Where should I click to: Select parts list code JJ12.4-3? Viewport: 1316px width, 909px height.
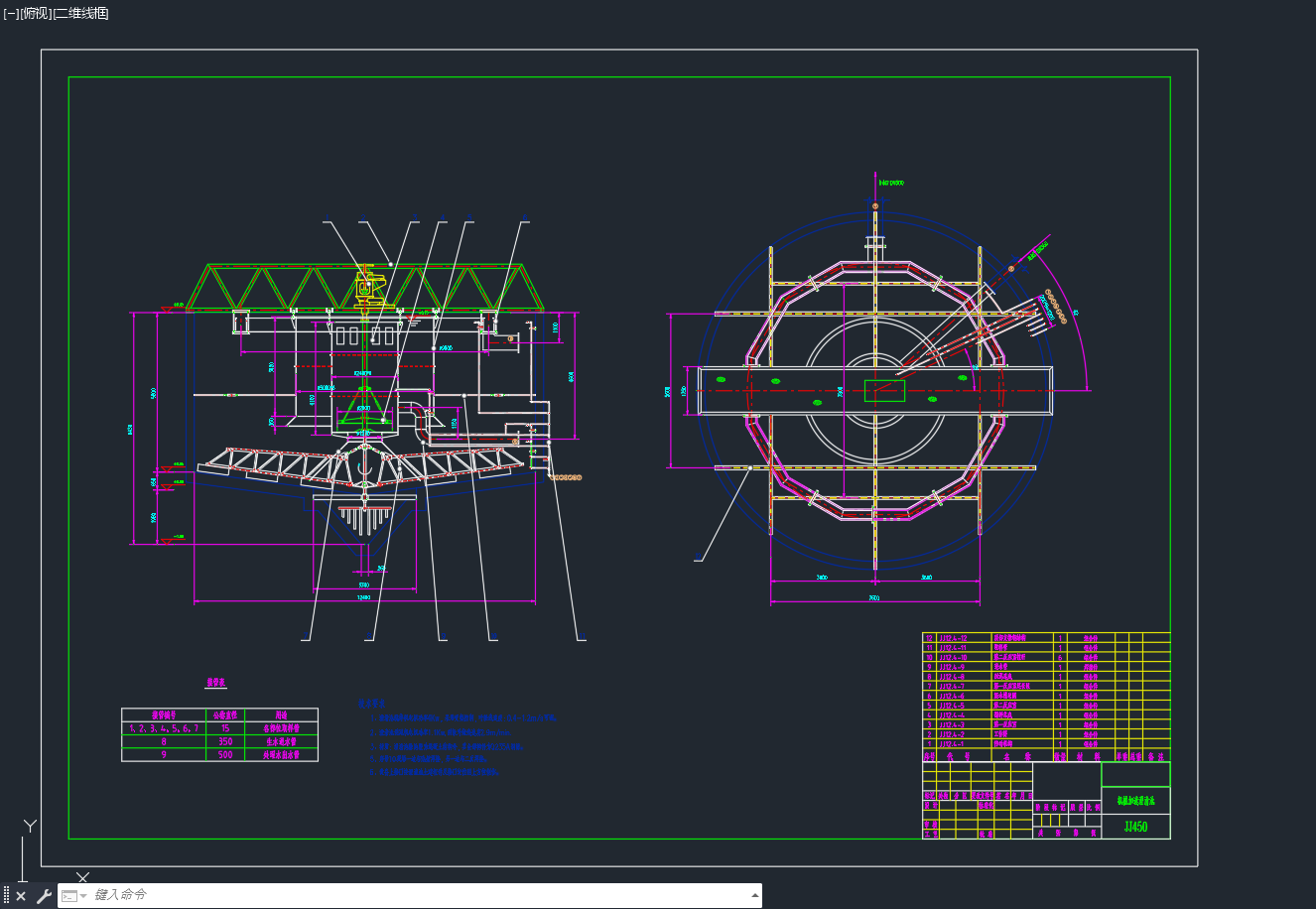[951, 724]
